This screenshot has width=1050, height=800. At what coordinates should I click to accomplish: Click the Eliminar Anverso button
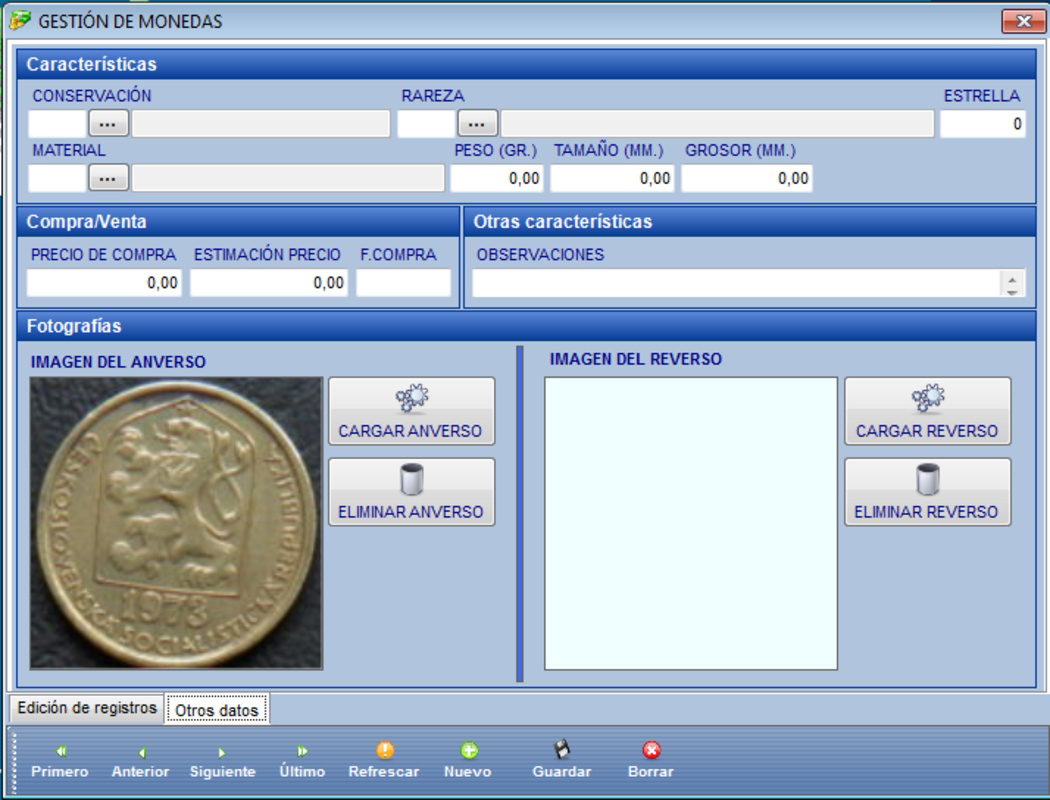(x=411, y=492)
